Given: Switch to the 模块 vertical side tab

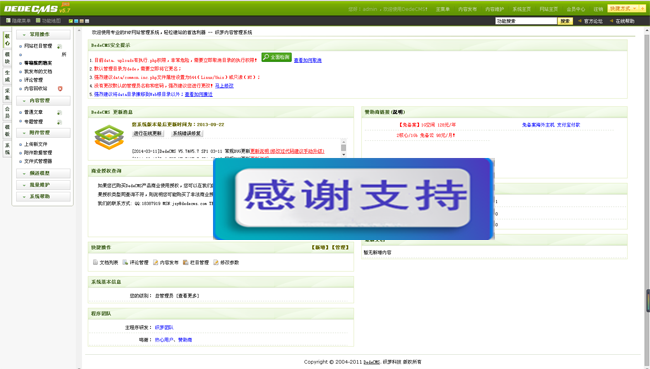Looking at the screenshot, I should (x=7, y=58).
